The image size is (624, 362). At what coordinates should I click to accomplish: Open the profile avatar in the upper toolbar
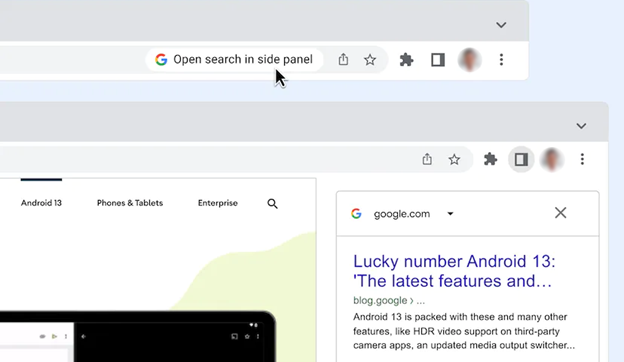tap(470, 60)
